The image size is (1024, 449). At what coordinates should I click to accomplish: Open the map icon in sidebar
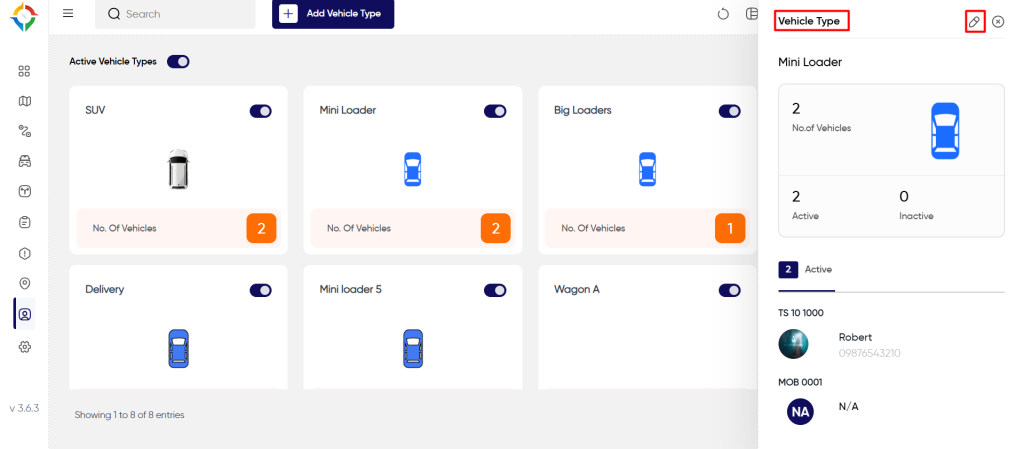tap(24, 101)
